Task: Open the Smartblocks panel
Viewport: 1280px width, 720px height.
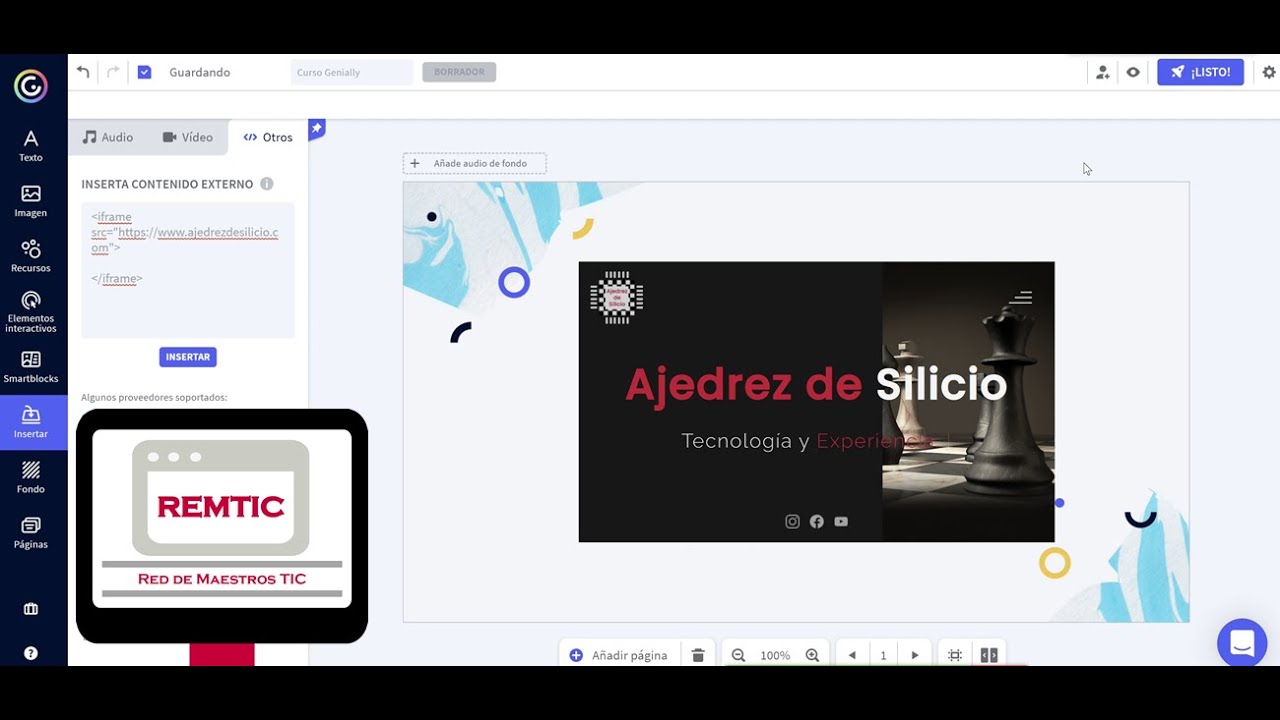Action: [x=31, y=367]
